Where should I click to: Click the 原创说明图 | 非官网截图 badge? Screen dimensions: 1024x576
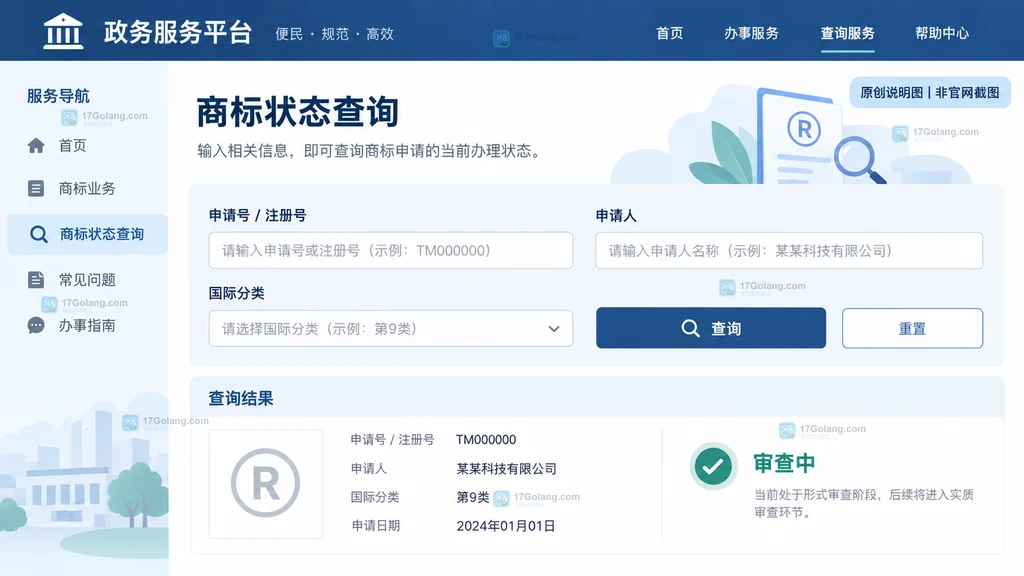pos(930,92)
